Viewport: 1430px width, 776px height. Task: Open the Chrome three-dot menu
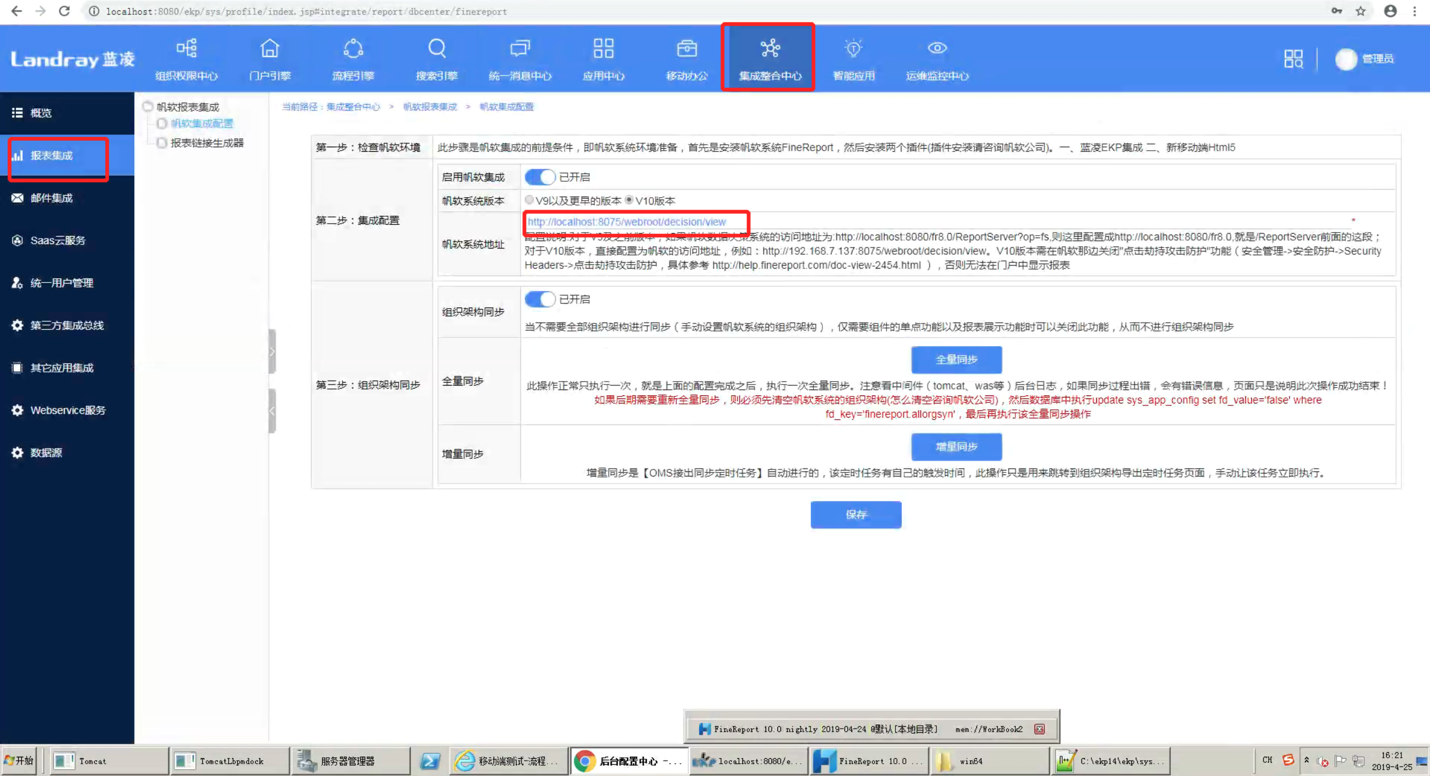click(1414, 11)
